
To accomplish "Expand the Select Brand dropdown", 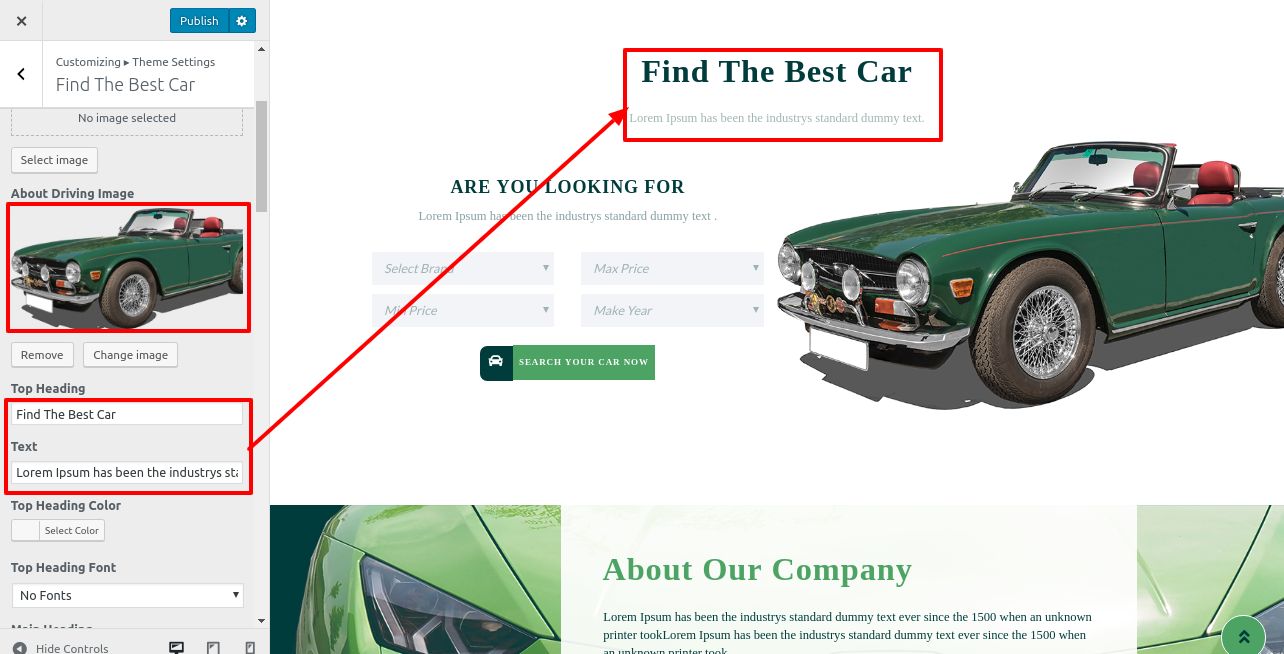I will point(463,268).
